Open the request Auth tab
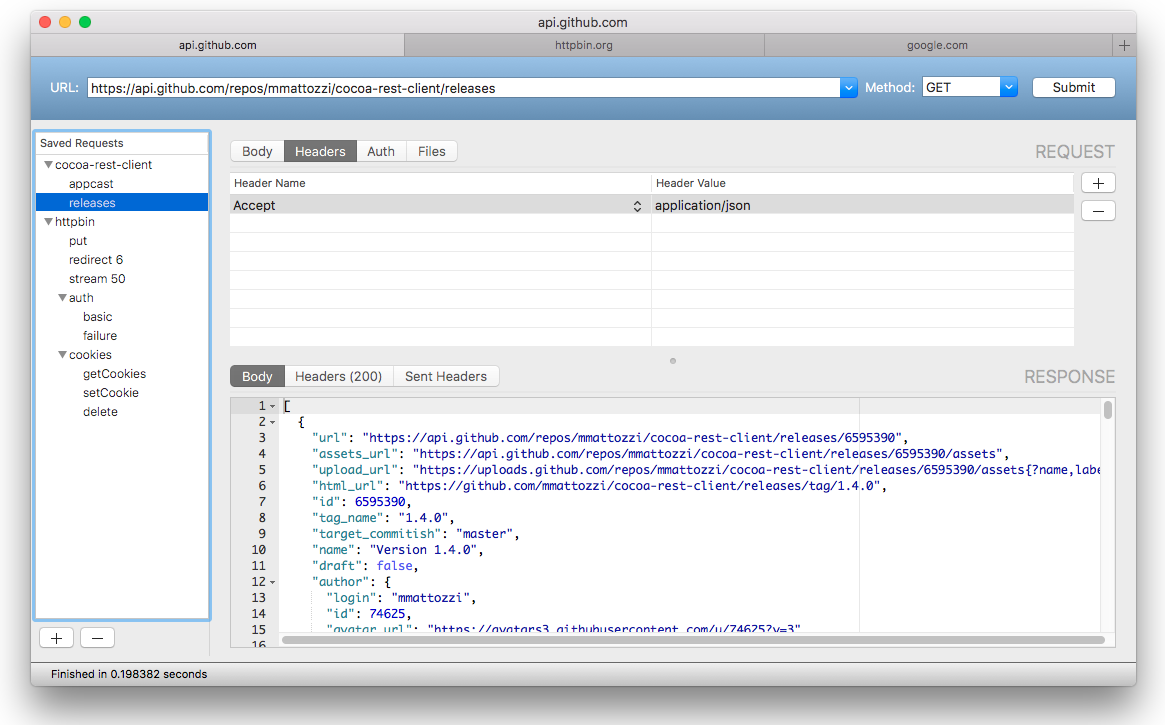 coord(381,152)
